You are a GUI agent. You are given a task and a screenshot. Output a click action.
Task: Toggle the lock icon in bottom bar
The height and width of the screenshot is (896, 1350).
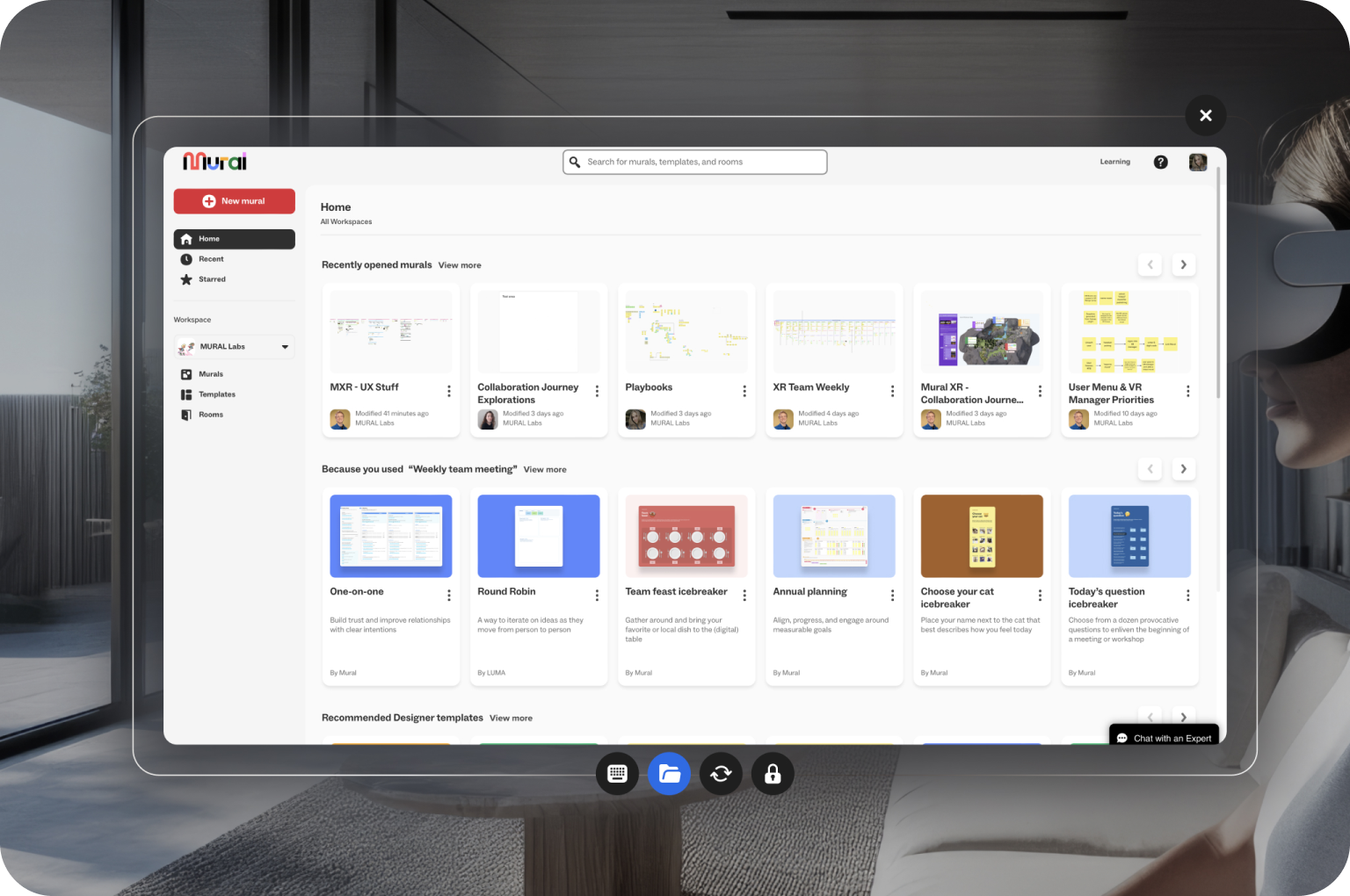click(773, 774)
